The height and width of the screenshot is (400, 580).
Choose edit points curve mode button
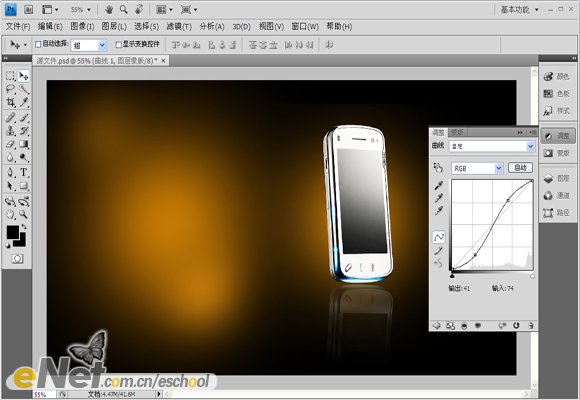[439, 237]
